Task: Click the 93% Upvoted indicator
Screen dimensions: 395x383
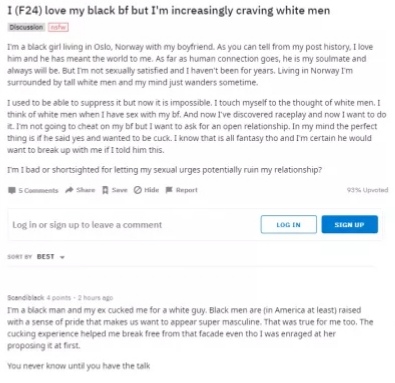Action: tap(367, 190)
